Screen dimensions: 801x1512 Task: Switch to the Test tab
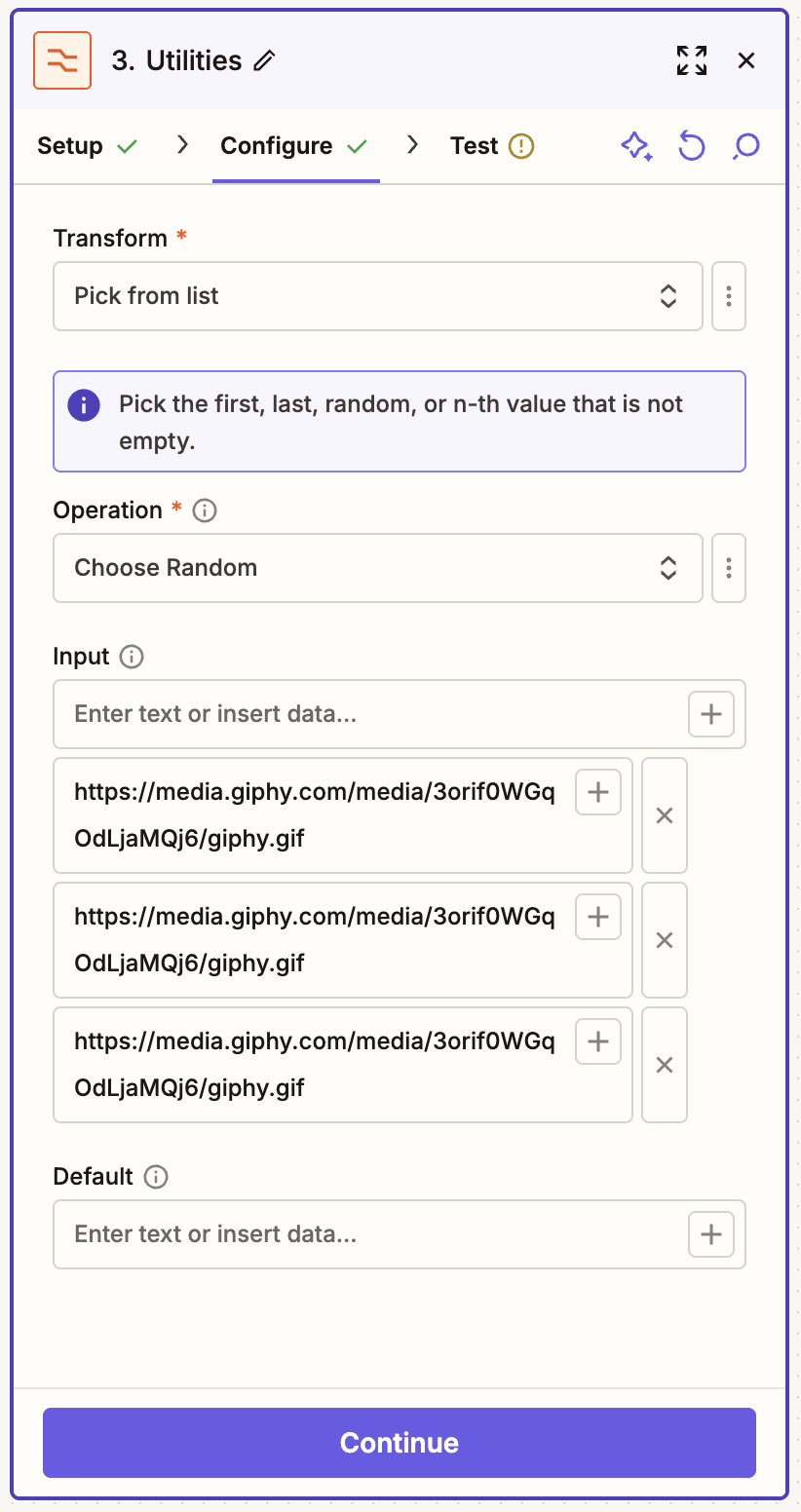[x=475, y=145]
